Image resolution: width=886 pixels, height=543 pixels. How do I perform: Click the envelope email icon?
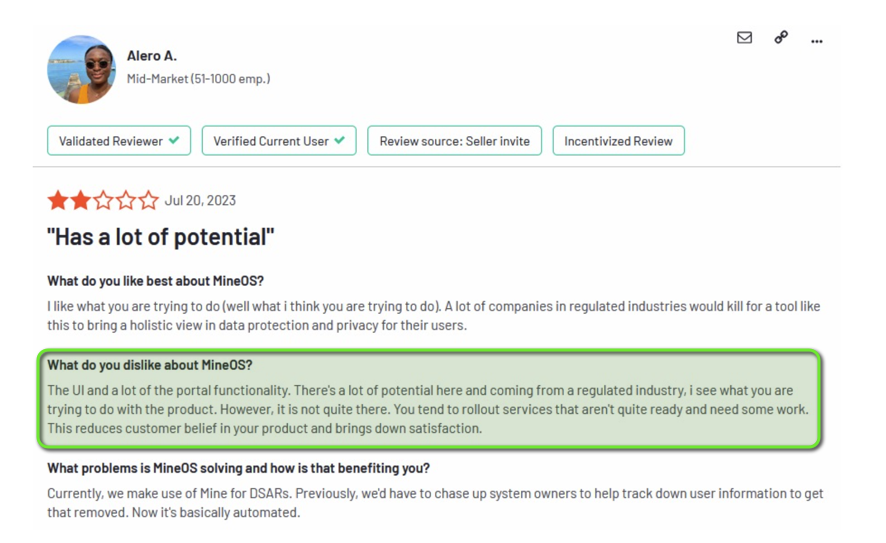tap(744, 37)
